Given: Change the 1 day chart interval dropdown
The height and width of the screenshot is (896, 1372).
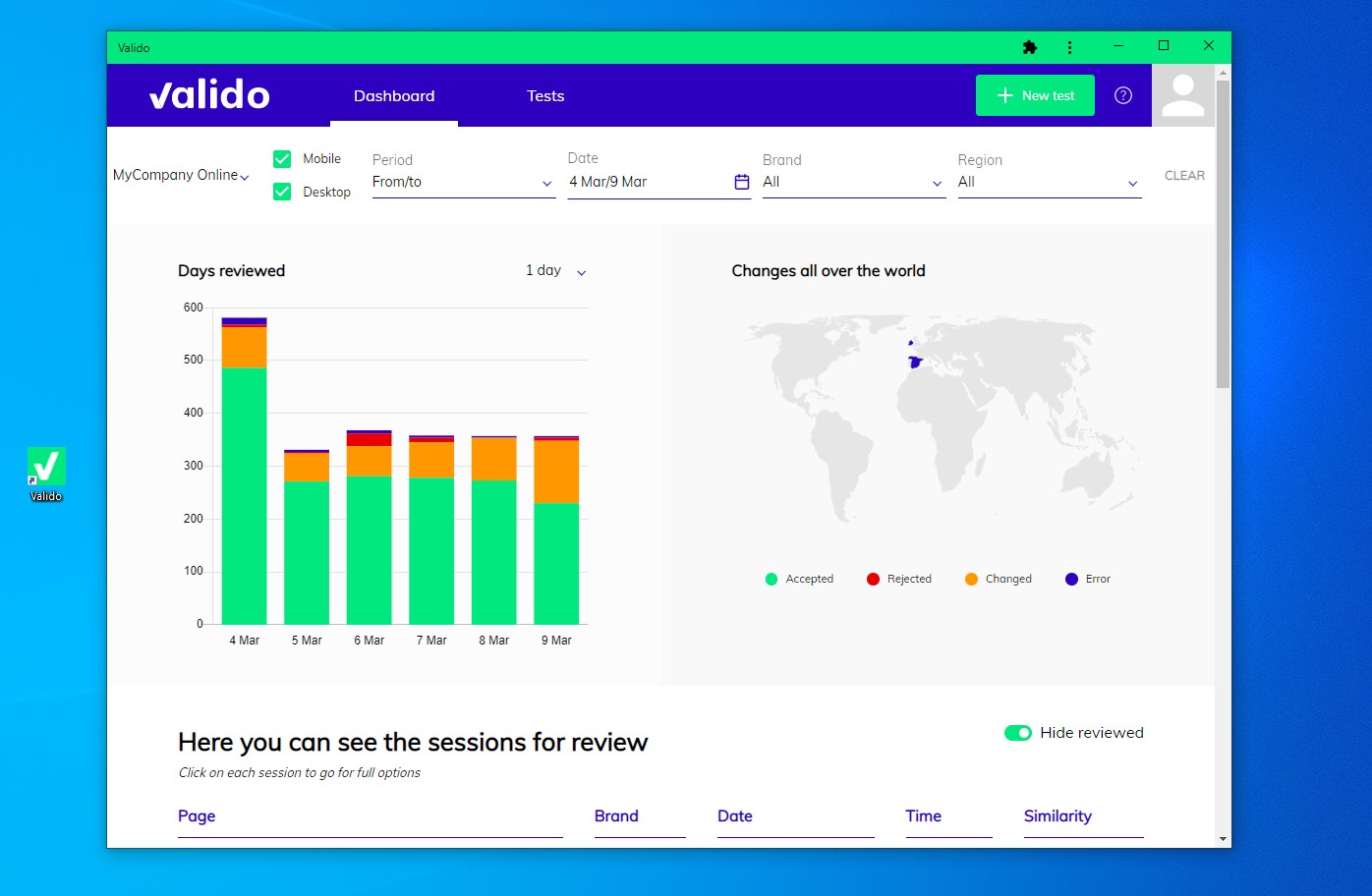Looking at the screenshot, I should 556,271.
